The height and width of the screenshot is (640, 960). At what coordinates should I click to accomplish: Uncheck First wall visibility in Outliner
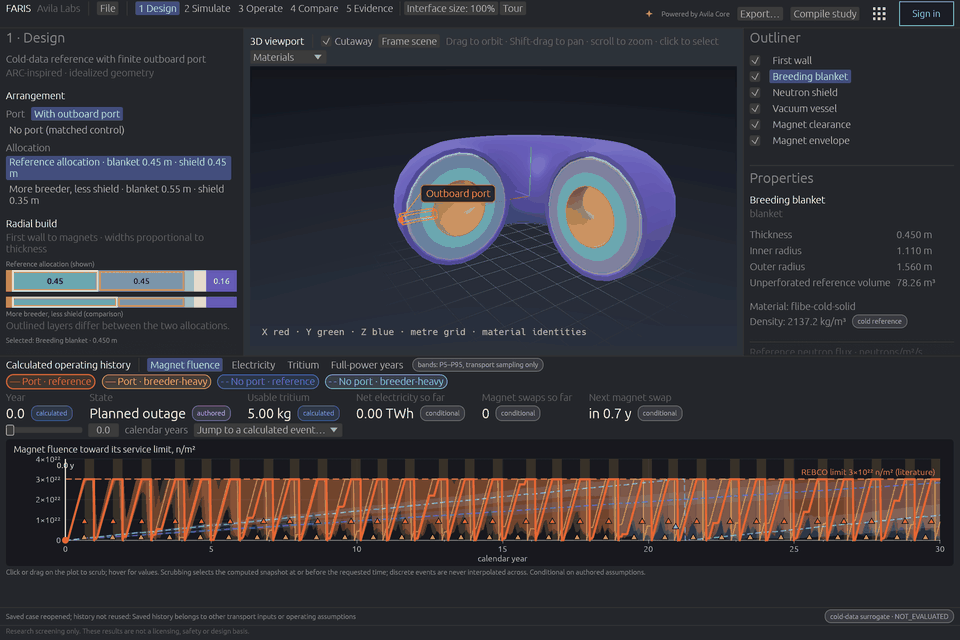[x=755, y=61]
